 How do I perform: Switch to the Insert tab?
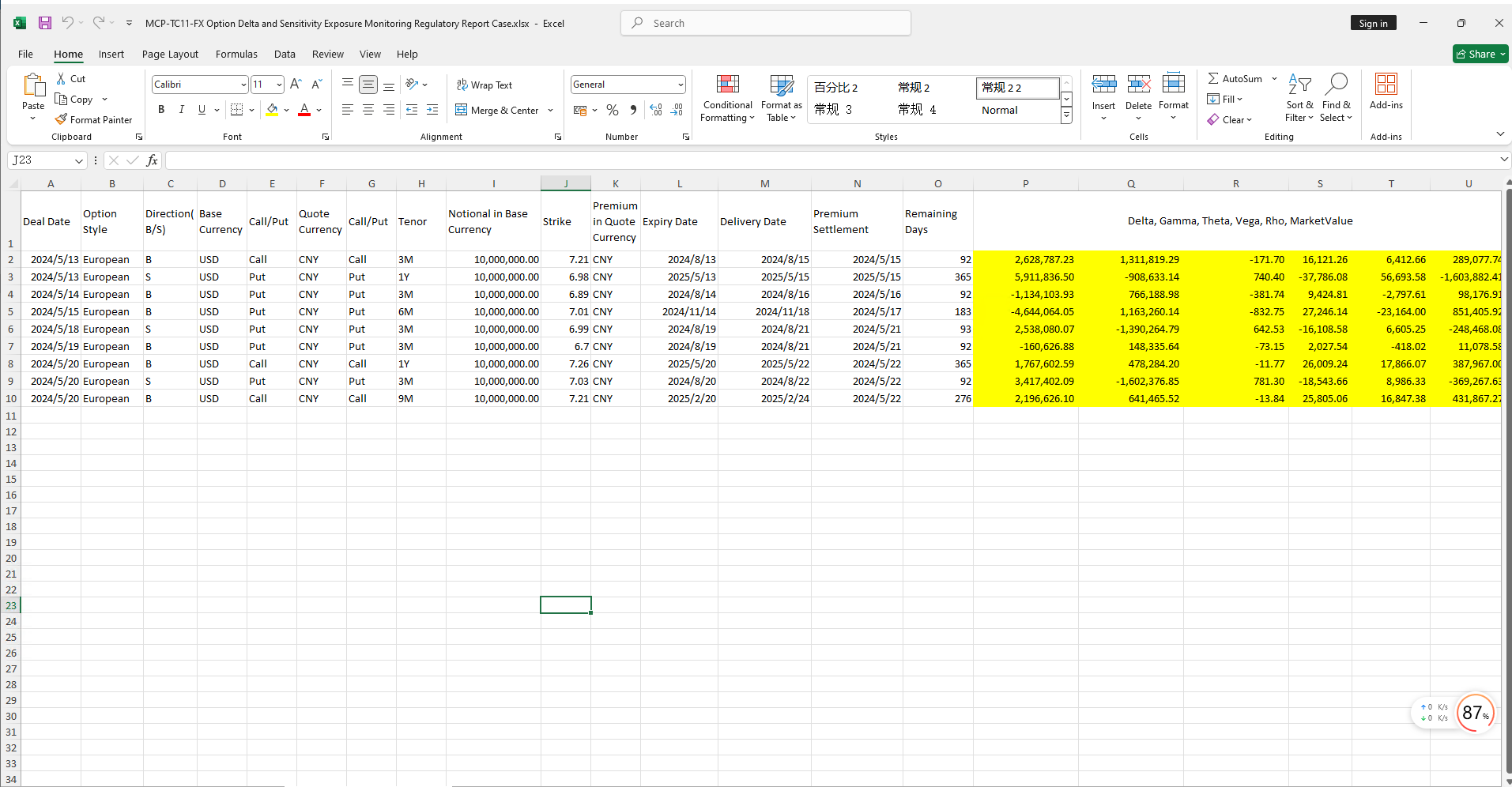tap(111, 54)
